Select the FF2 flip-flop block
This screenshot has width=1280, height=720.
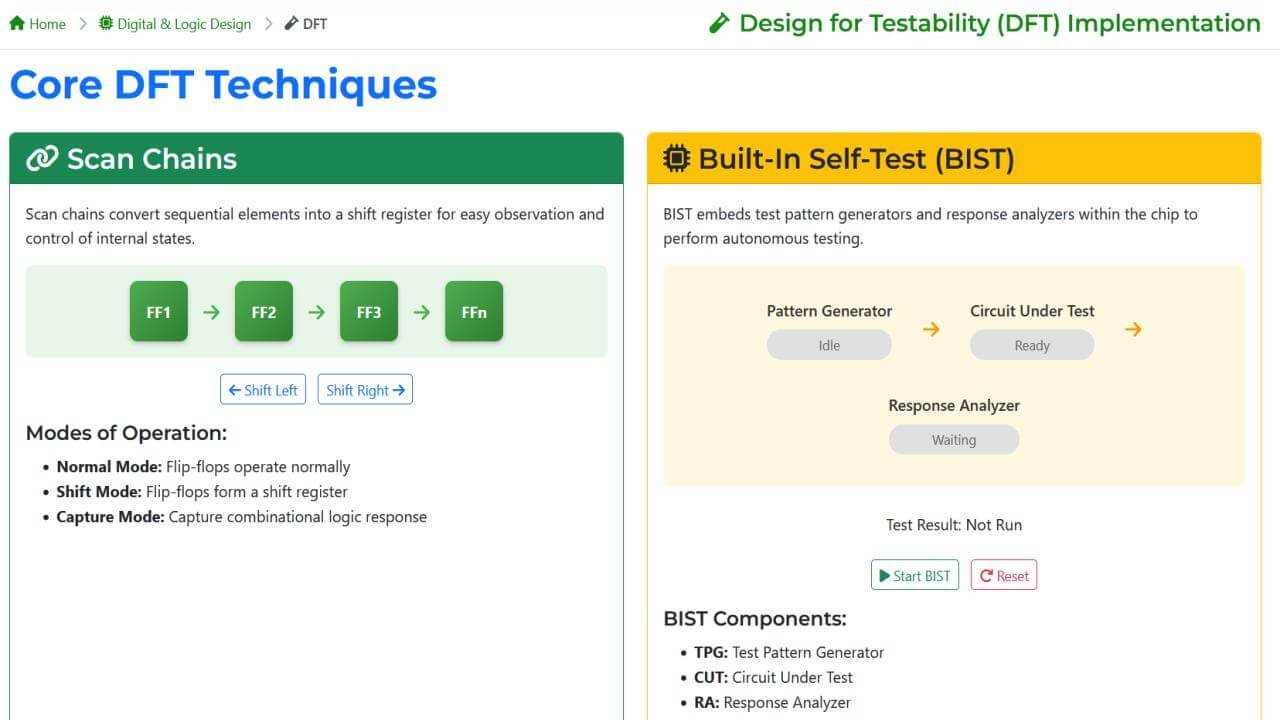264,311
